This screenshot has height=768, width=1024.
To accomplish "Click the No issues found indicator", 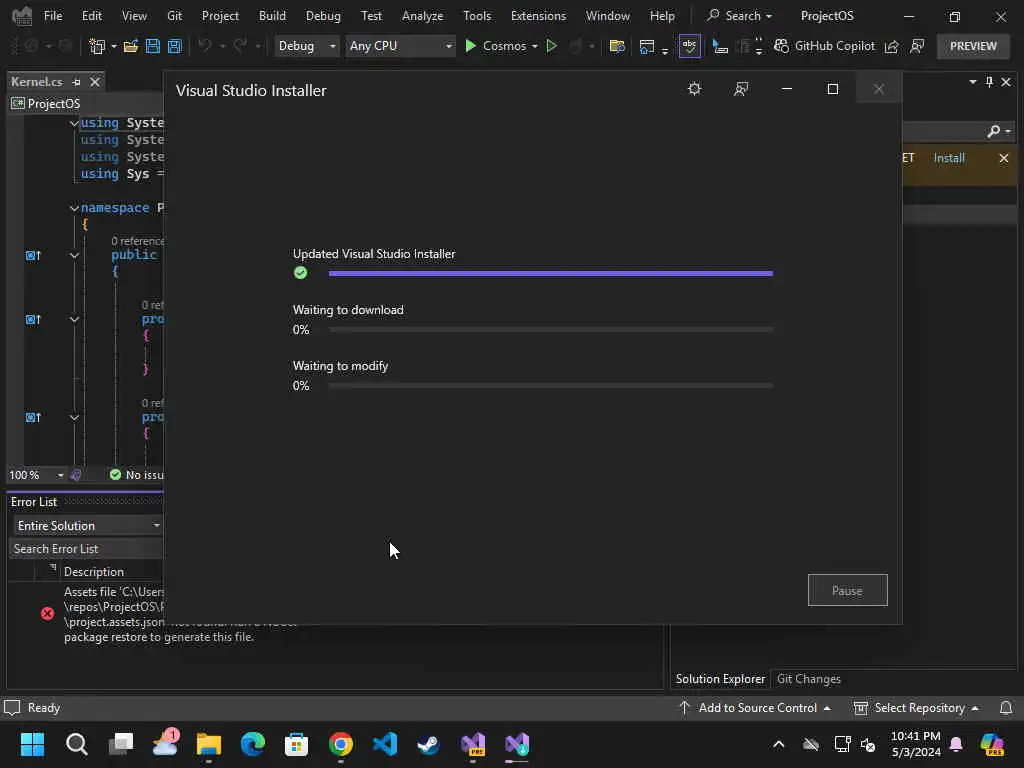I will click(x=136, y=475).
